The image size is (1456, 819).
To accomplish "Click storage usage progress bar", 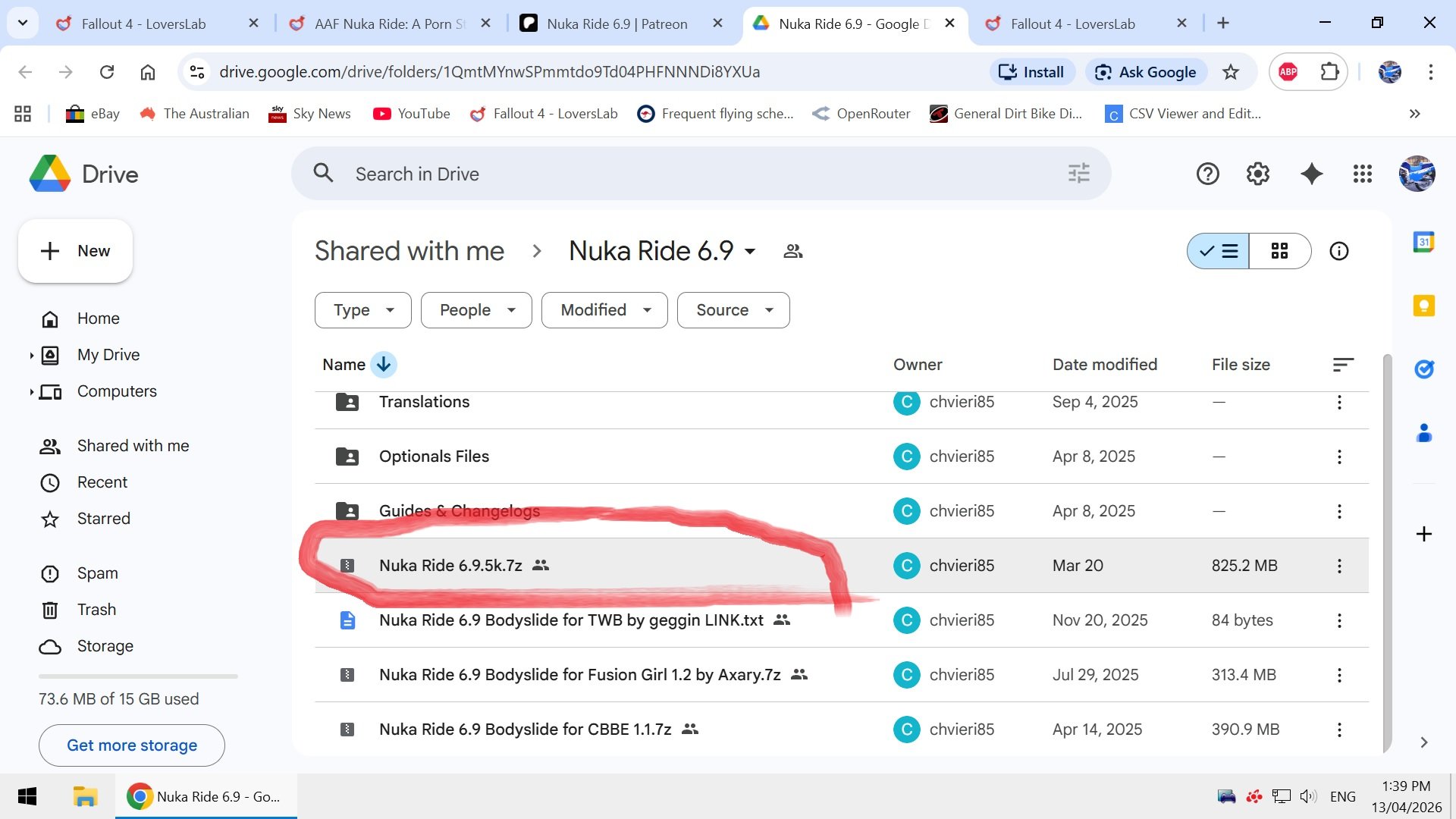I will [138, 676].
